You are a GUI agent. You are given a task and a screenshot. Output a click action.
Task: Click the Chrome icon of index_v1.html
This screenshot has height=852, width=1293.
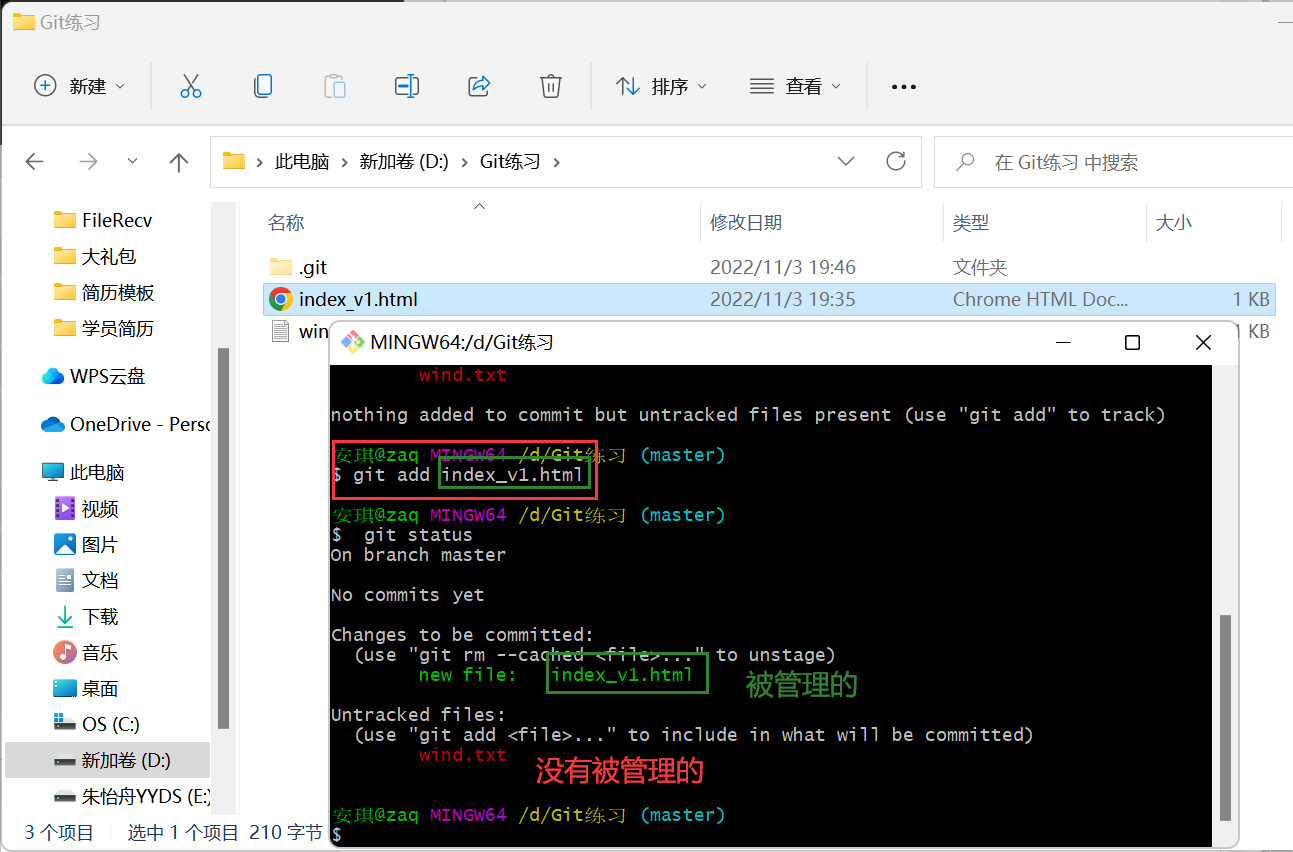click(281, 299)
